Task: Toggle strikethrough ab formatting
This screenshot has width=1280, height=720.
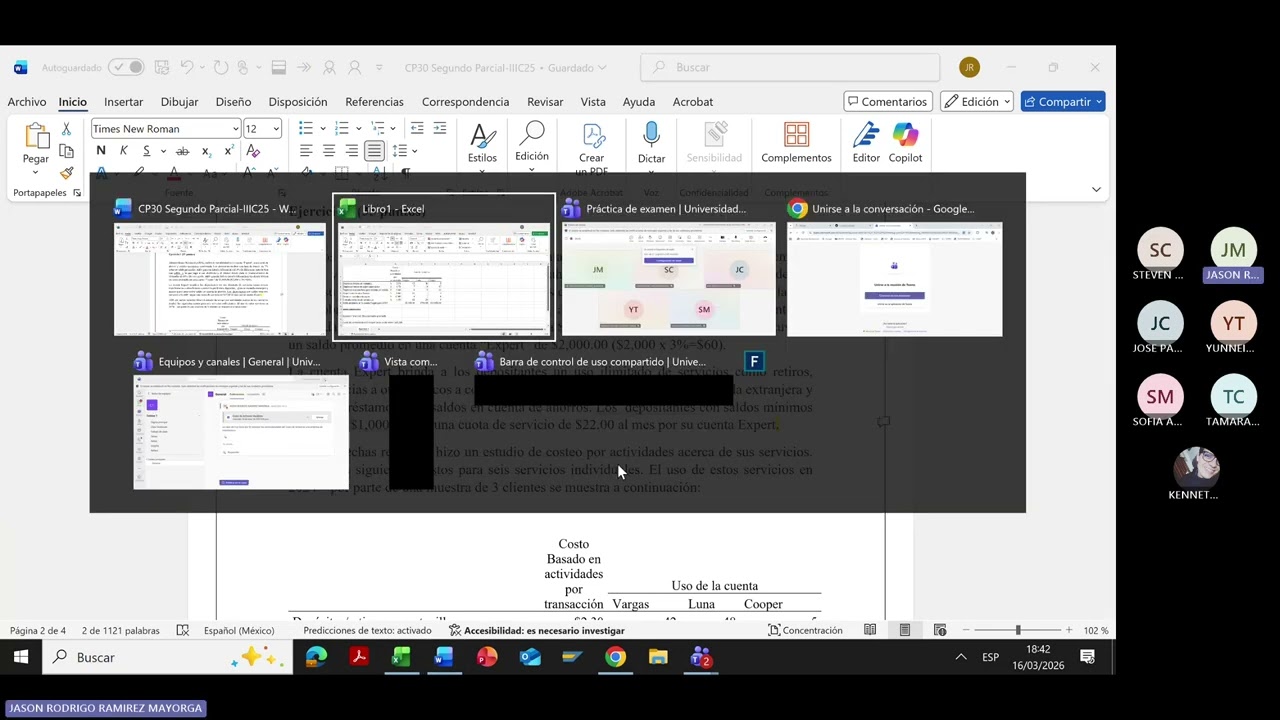Action: point(181,151)
